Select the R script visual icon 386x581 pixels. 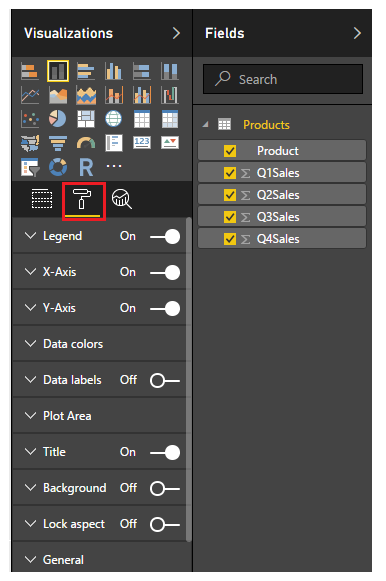click(86, 167)
